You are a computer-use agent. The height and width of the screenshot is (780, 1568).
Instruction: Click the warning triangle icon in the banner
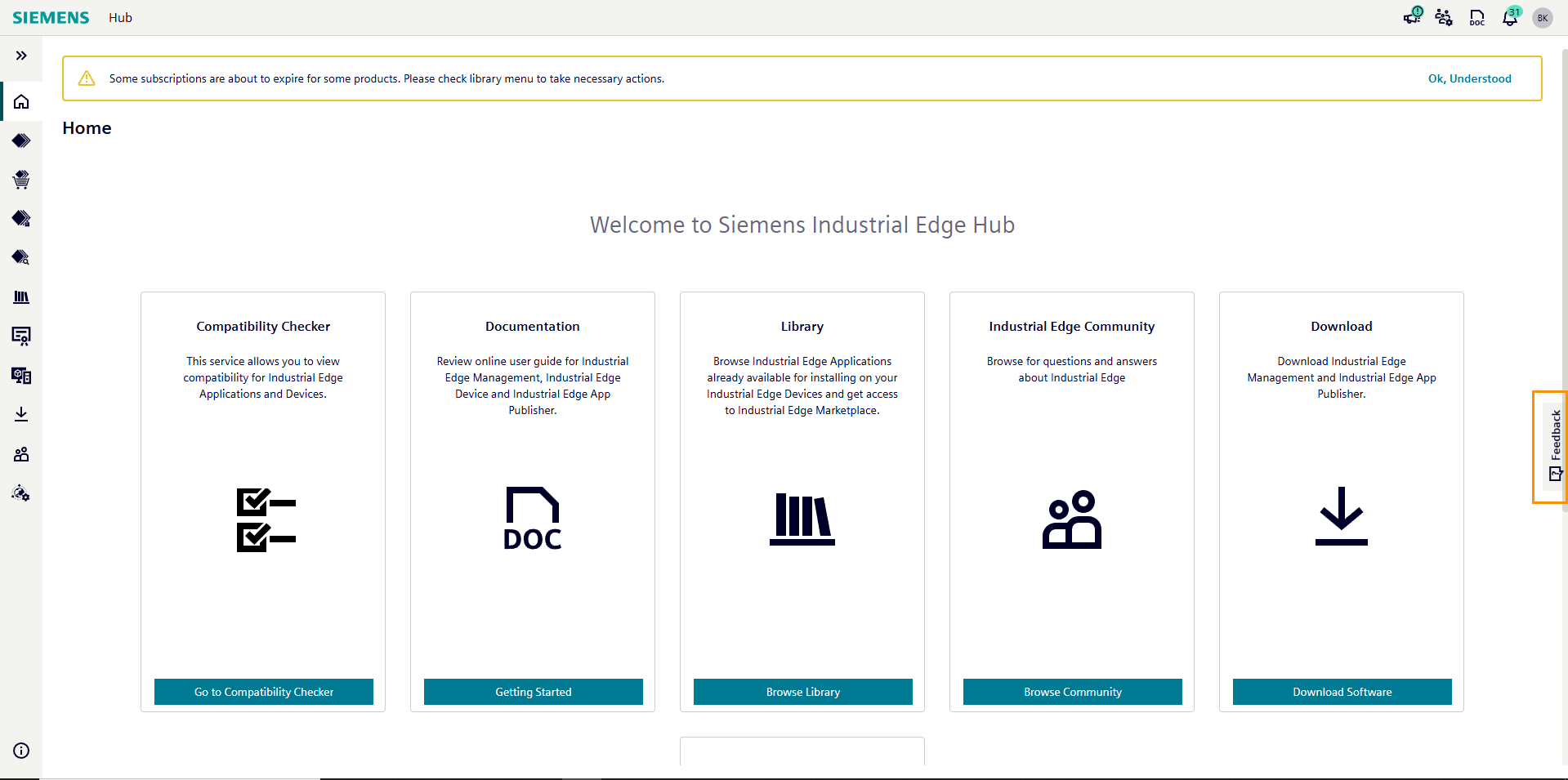click(87, 78)
